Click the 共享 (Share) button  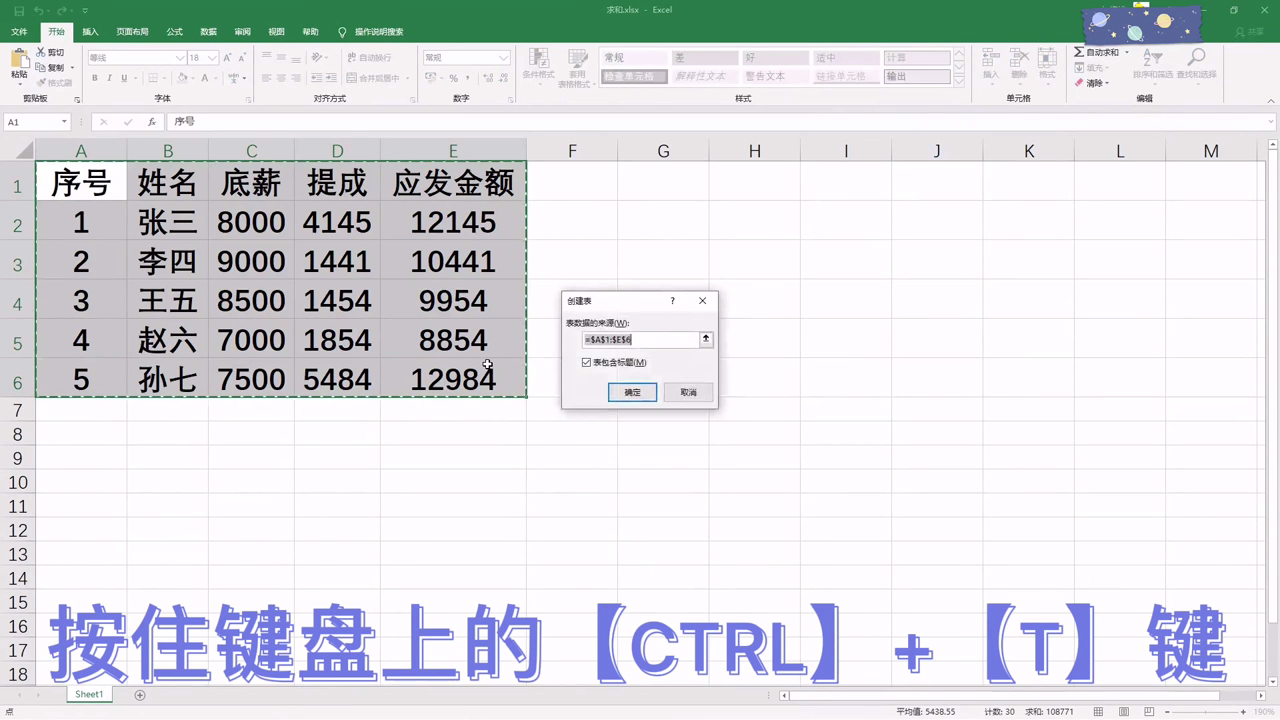[1249, 32]
